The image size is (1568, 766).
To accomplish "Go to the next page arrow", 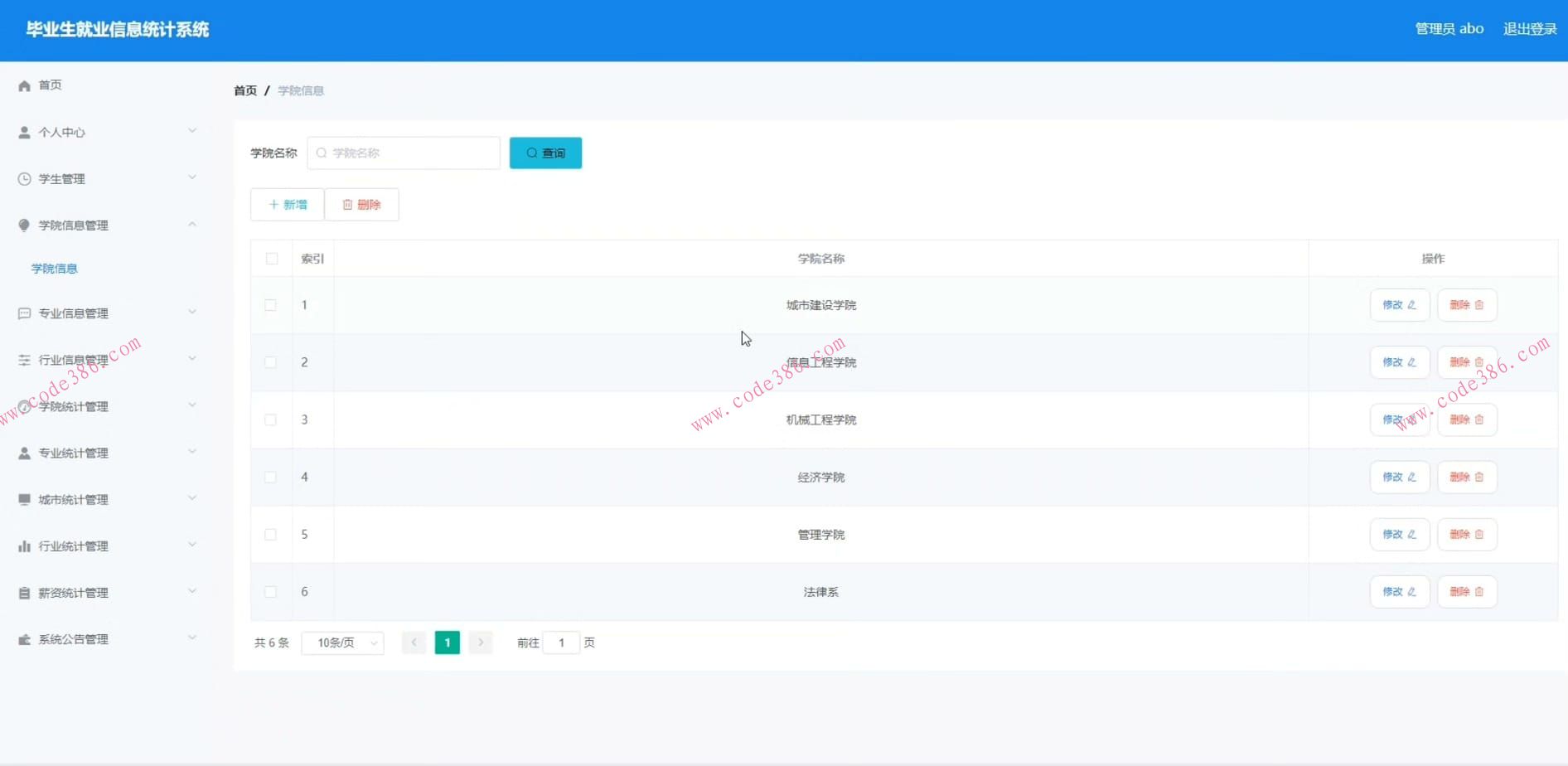I will coord(481,642).
